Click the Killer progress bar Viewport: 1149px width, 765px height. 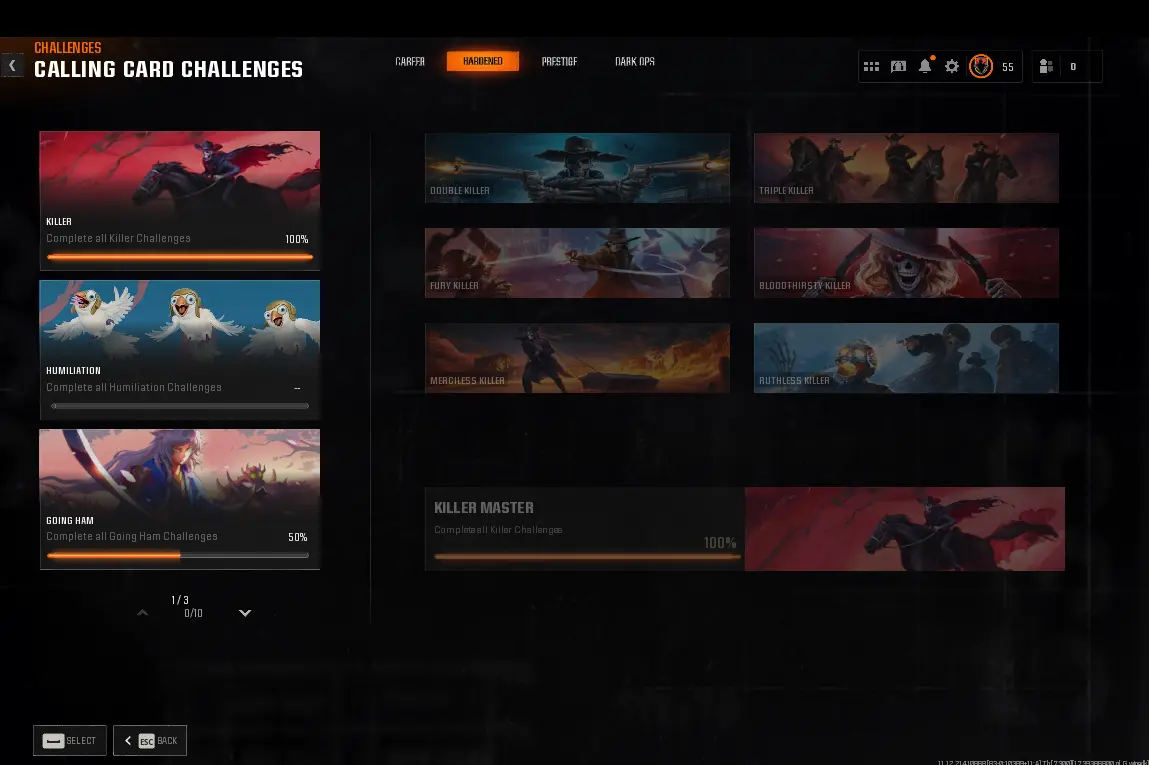180,257
